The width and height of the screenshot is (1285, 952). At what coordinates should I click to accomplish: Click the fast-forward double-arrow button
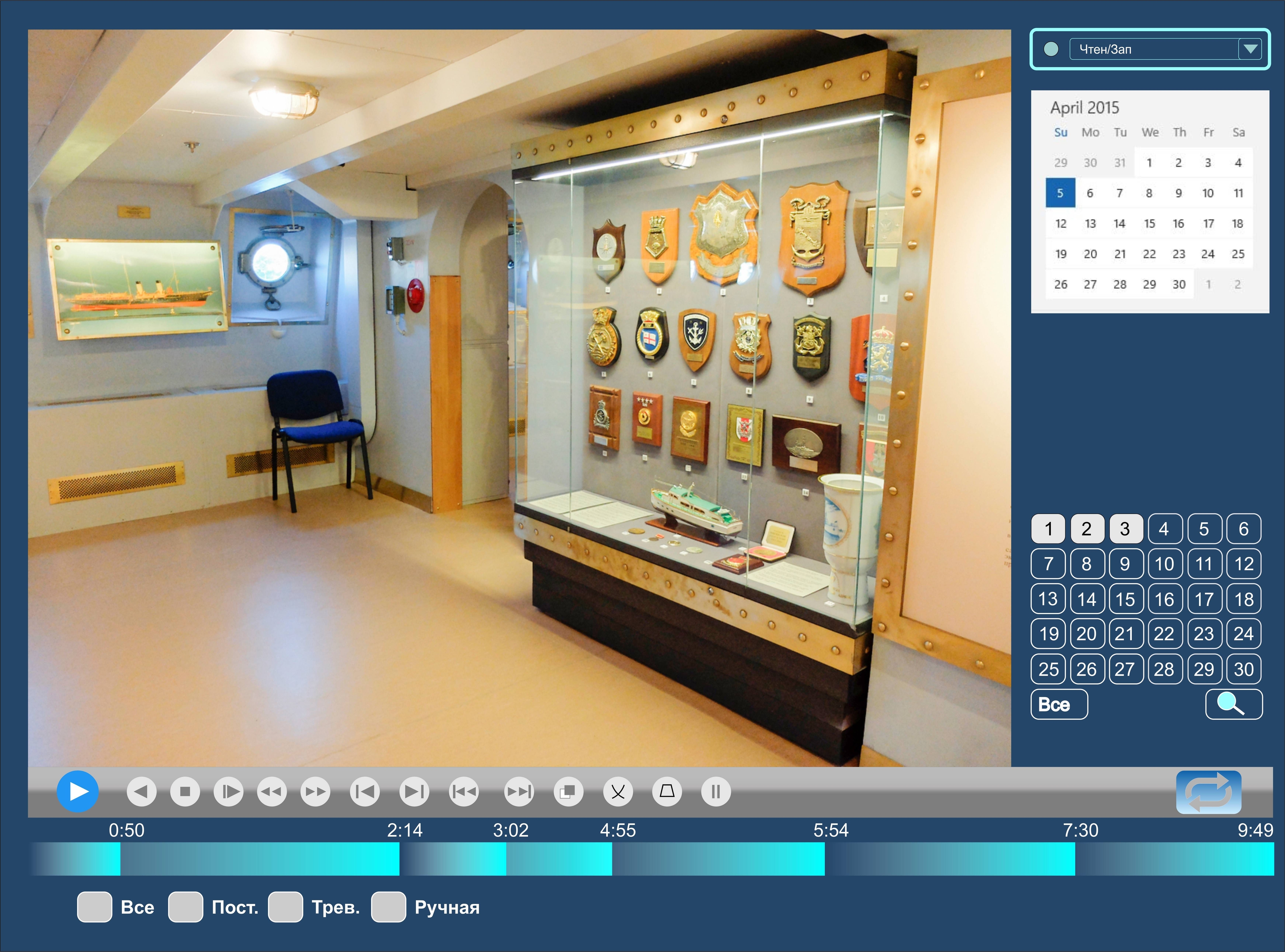coord(315,791)
